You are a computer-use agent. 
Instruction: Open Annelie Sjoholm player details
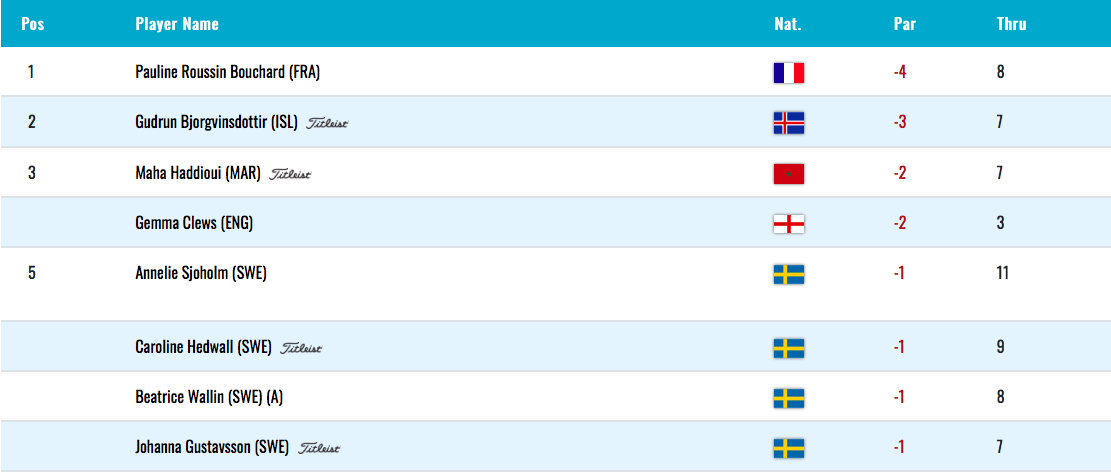click(x=201, y=273)
